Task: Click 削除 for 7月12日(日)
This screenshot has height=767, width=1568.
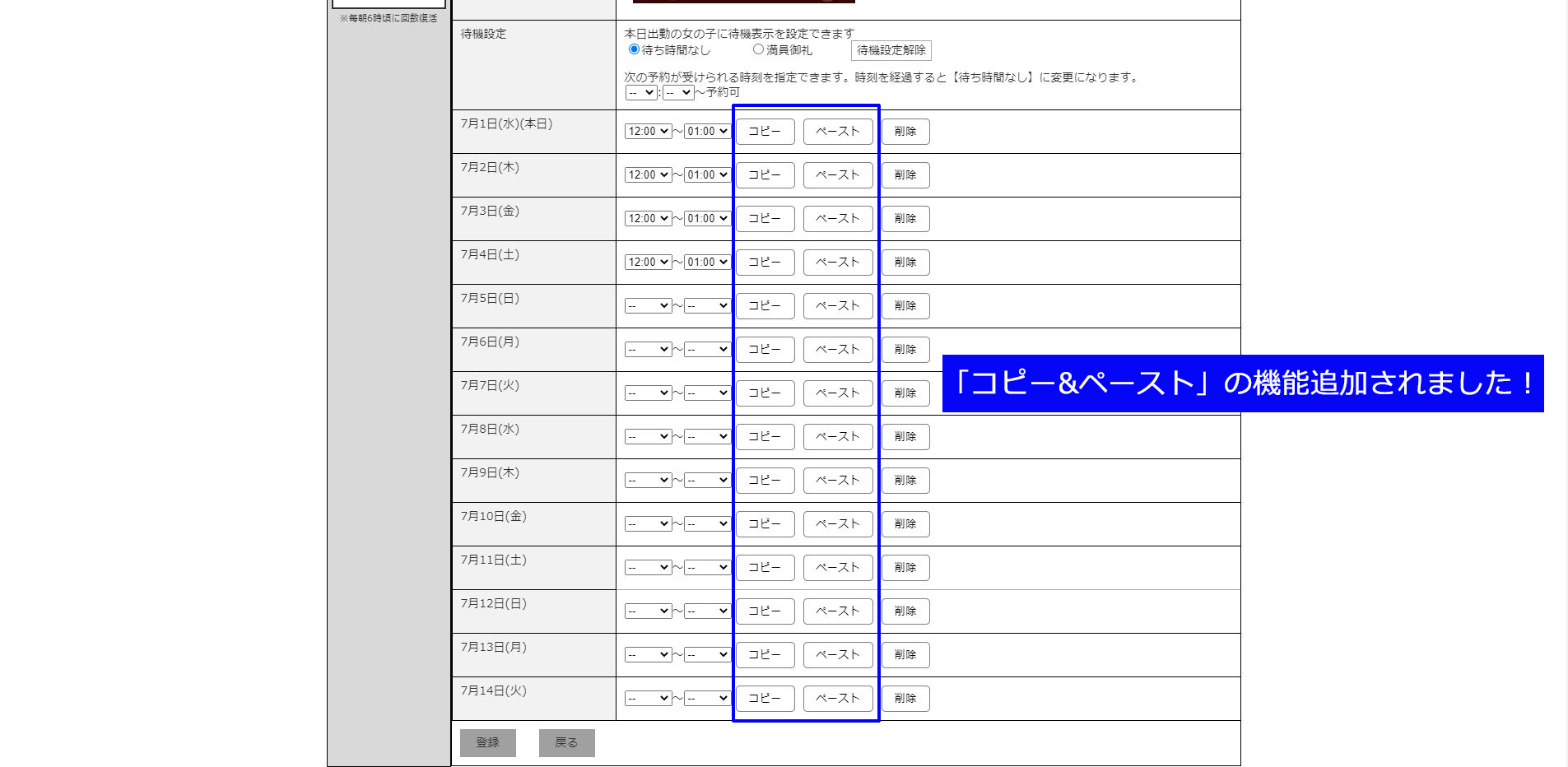Action: [x=905, y=611]
